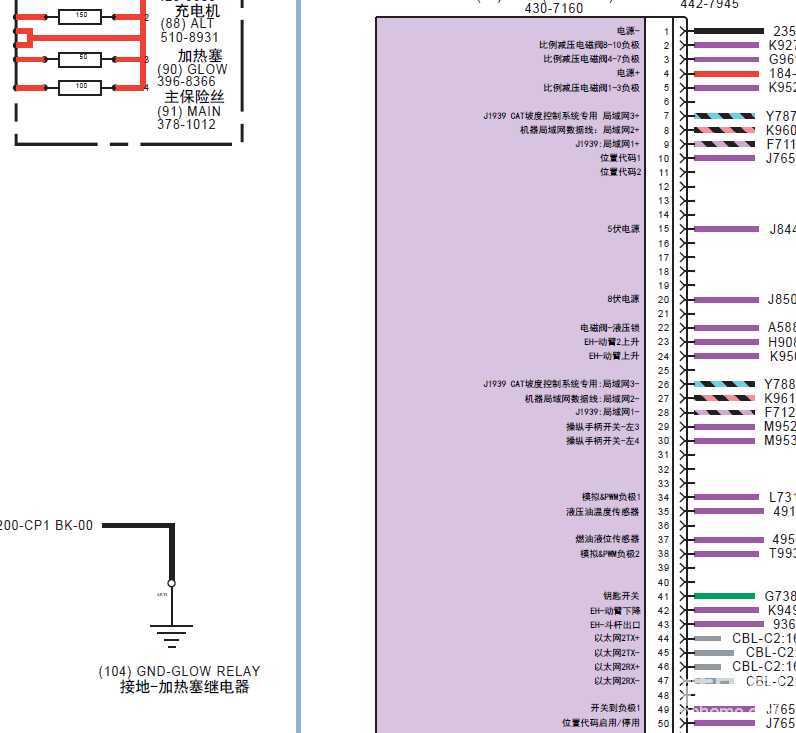Viewport: 796px width, 733px height.
Task: Select '以太网2TX-' label
Action: (617, 653)
